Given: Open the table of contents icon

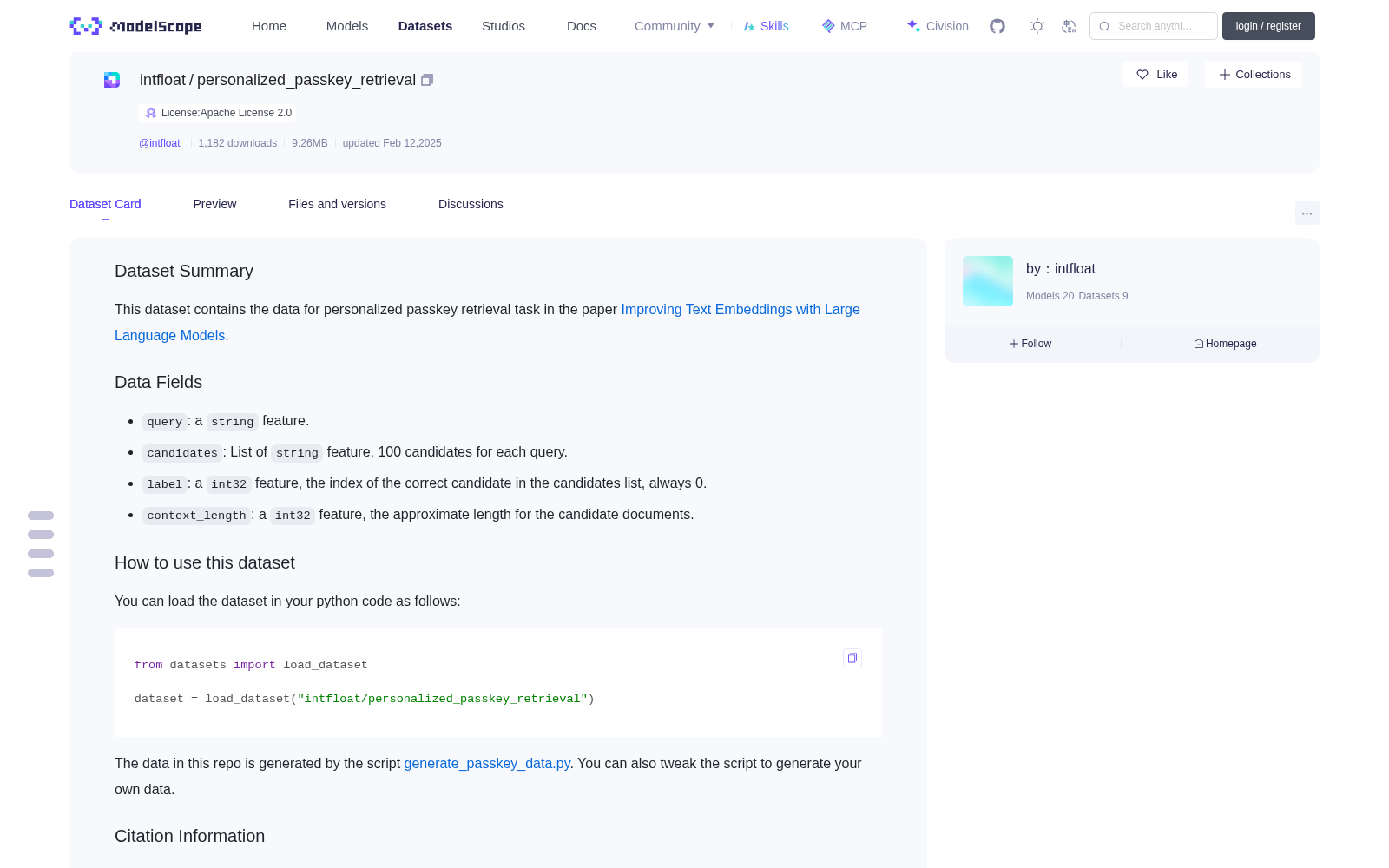Looking at the screenshot, I should (41, 544).
